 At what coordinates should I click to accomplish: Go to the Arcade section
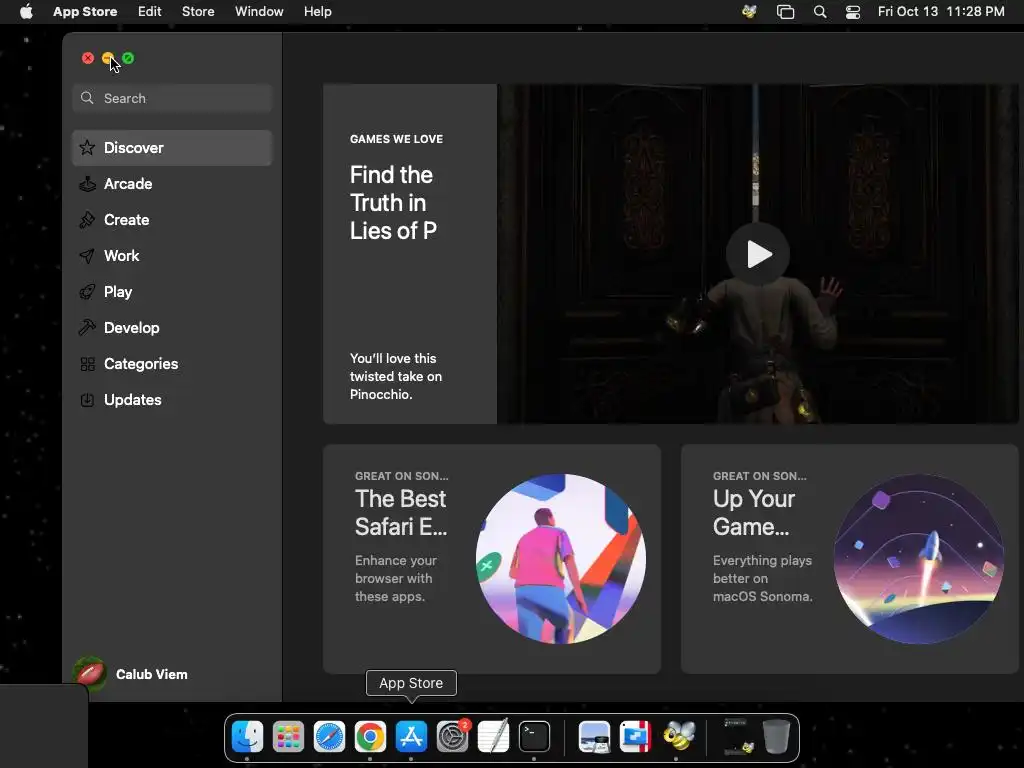(x=172, y=184)
